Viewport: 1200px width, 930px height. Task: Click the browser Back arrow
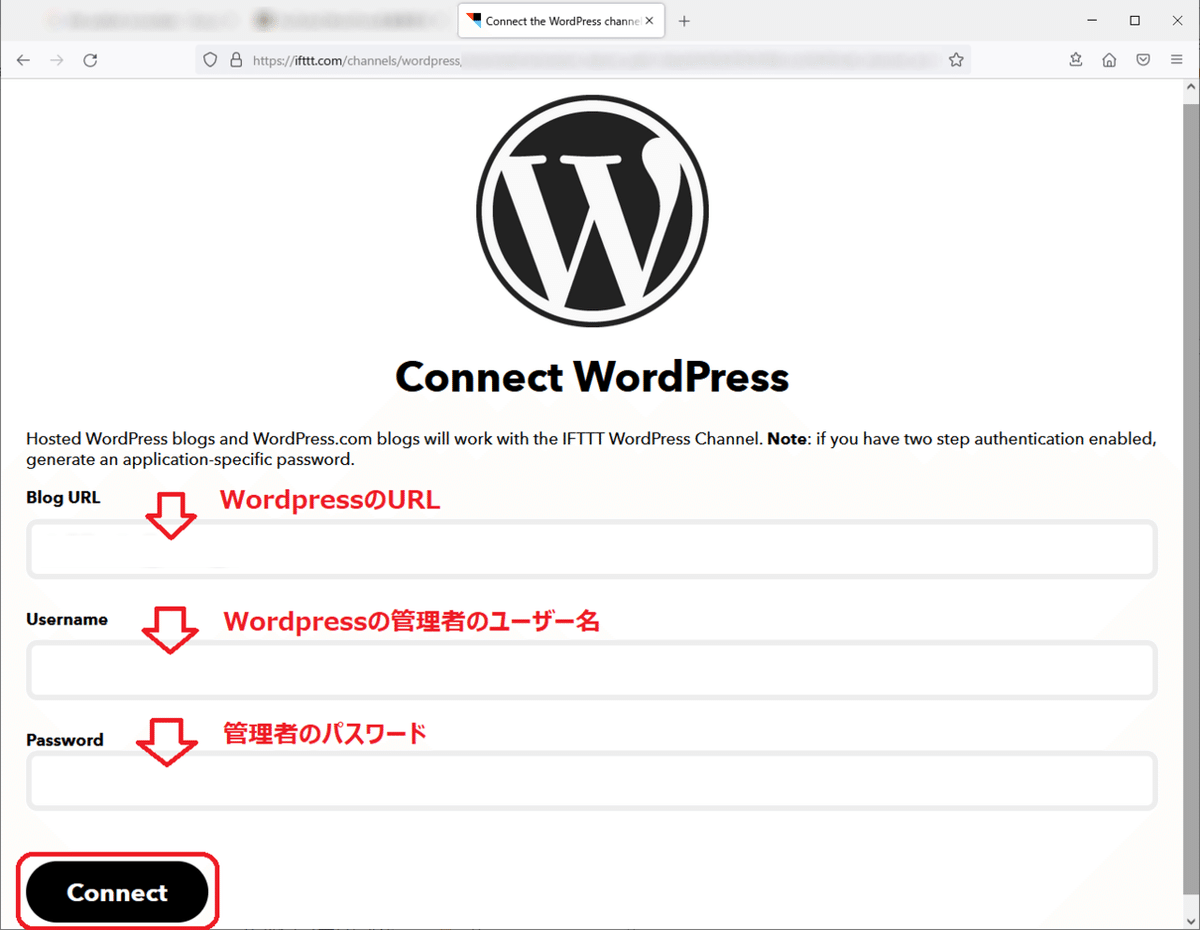coord(23,60)
